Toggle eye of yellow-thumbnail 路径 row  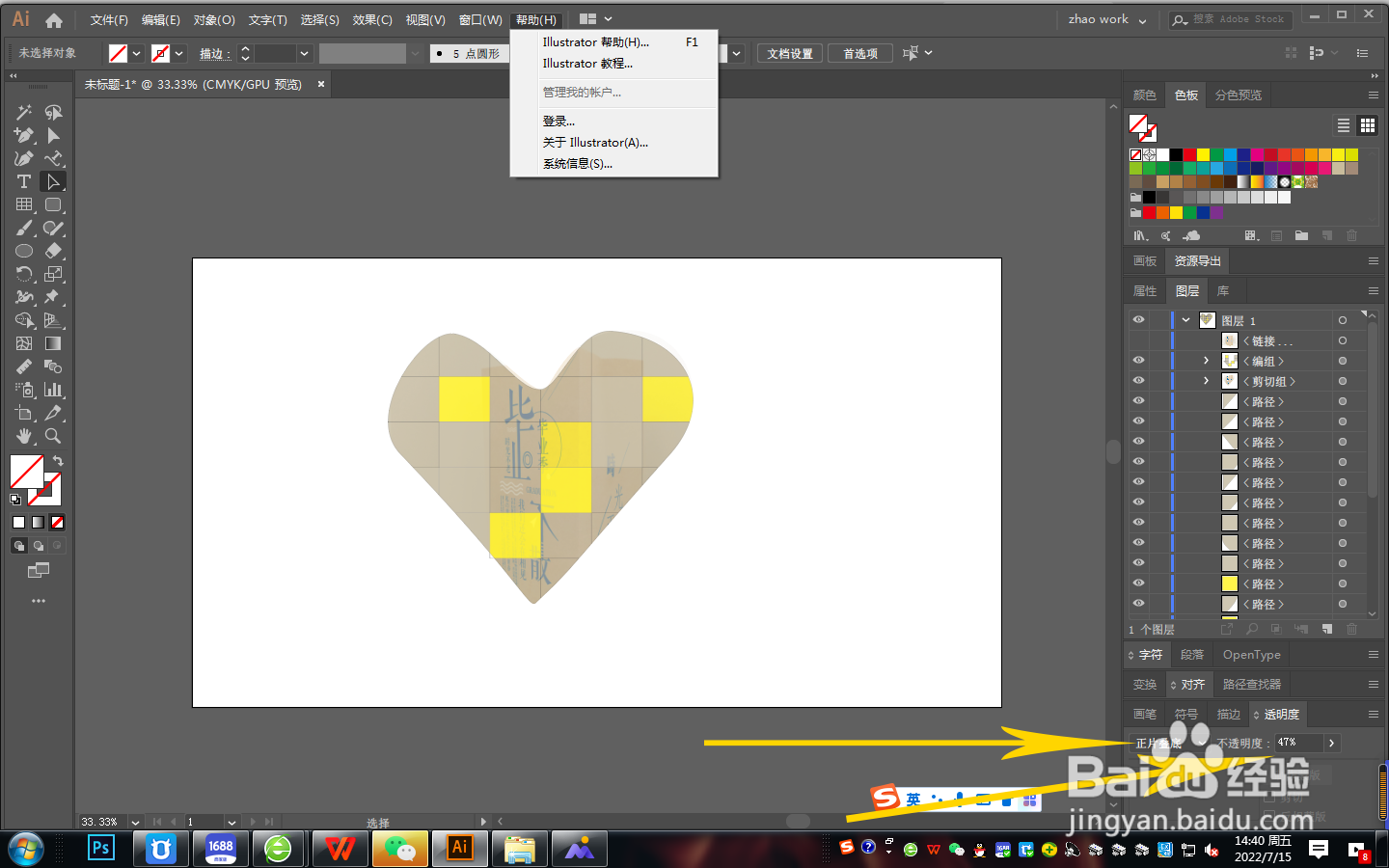[1139, 583]
